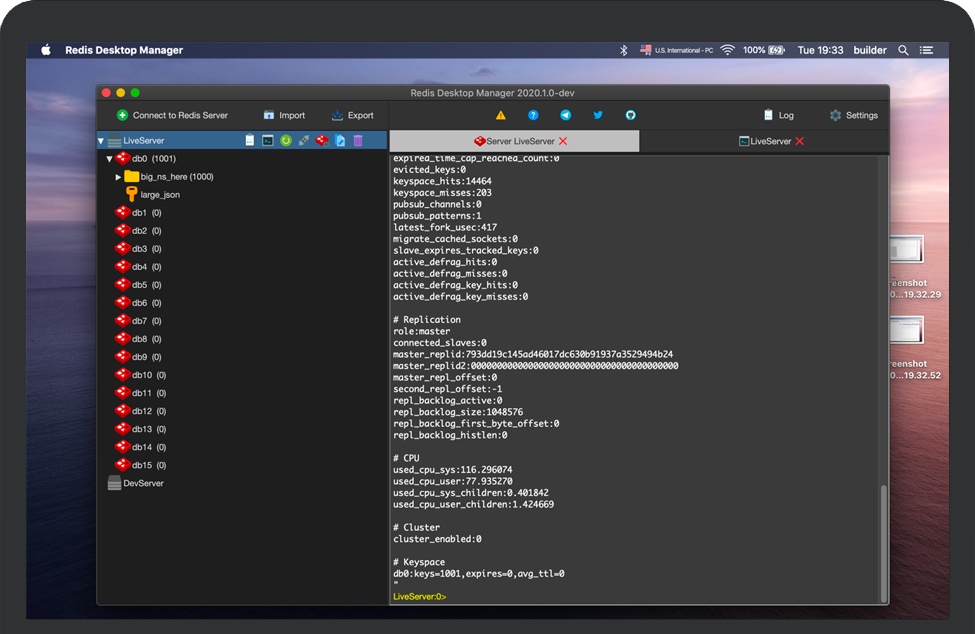Select the DevServer connection
The width and height of the screenshot is (975, 634).
point(142,483)
